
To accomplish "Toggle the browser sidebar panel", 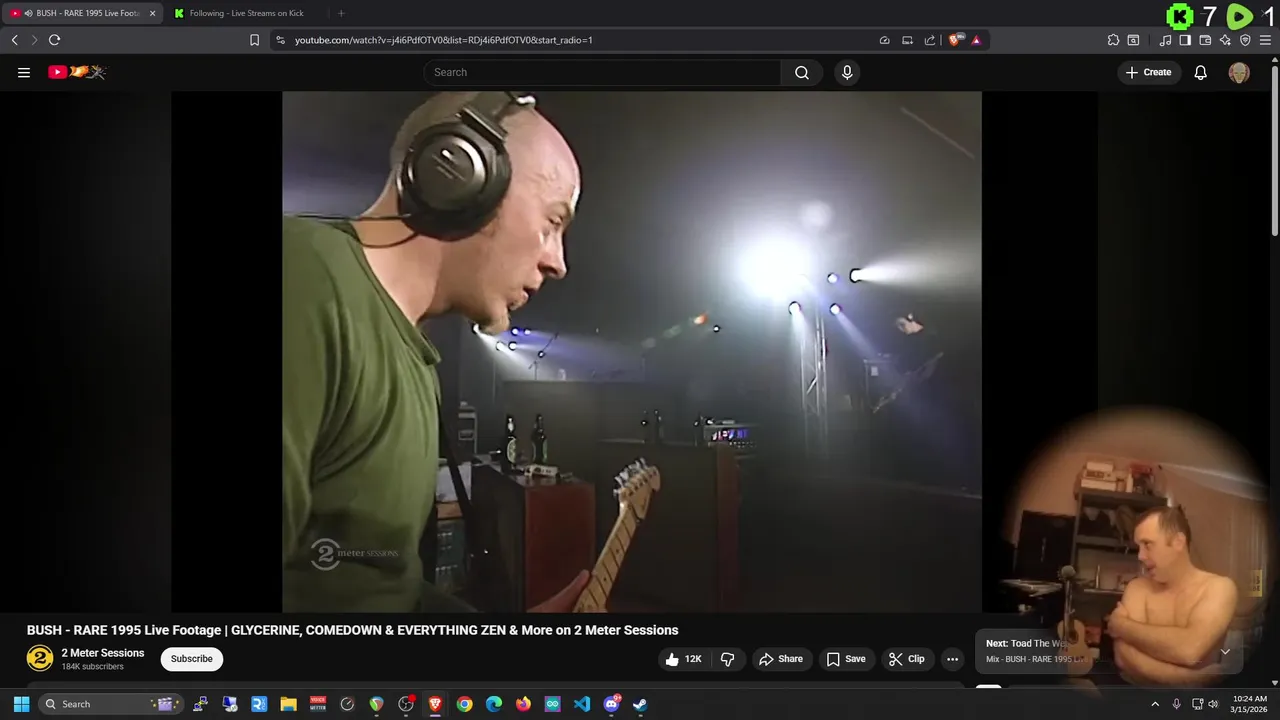I will pos(1185,40).
